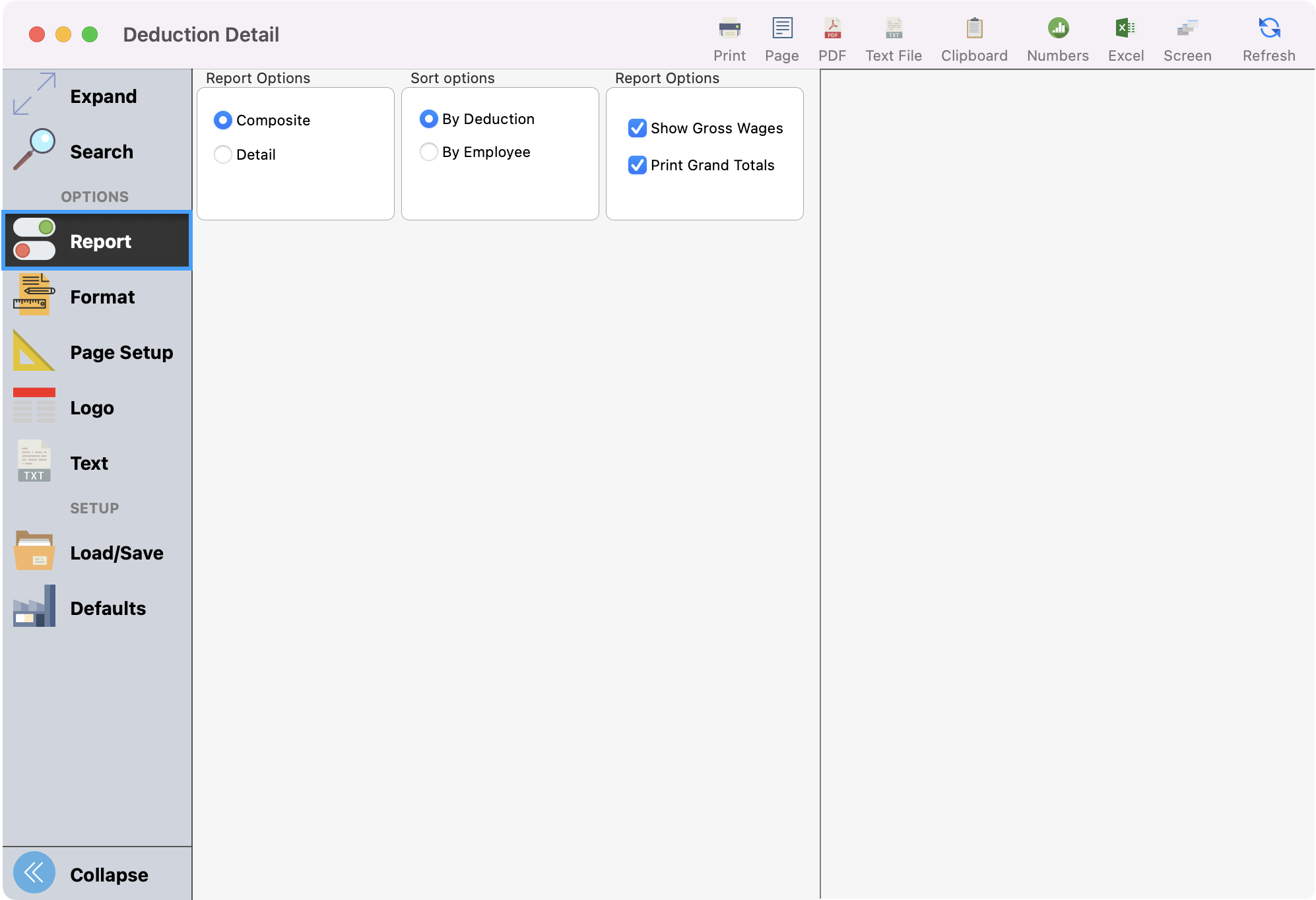Sort the report By Employee
This screenshot has width=1316, height=900.
[x=429, y=152]
